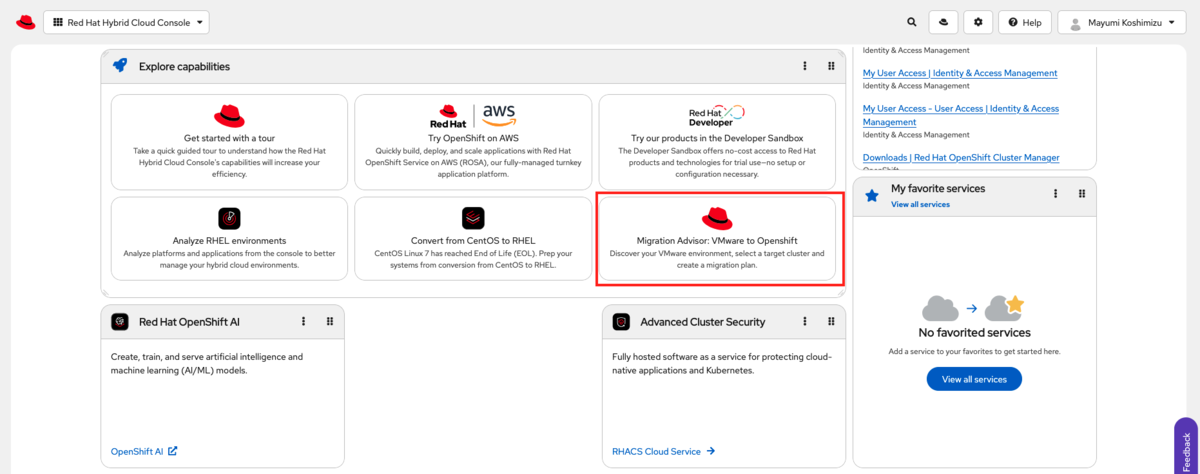Open Explore capabilities kebab menu
This screenshot has height=474, width=1200.
[x=805, y=66]
